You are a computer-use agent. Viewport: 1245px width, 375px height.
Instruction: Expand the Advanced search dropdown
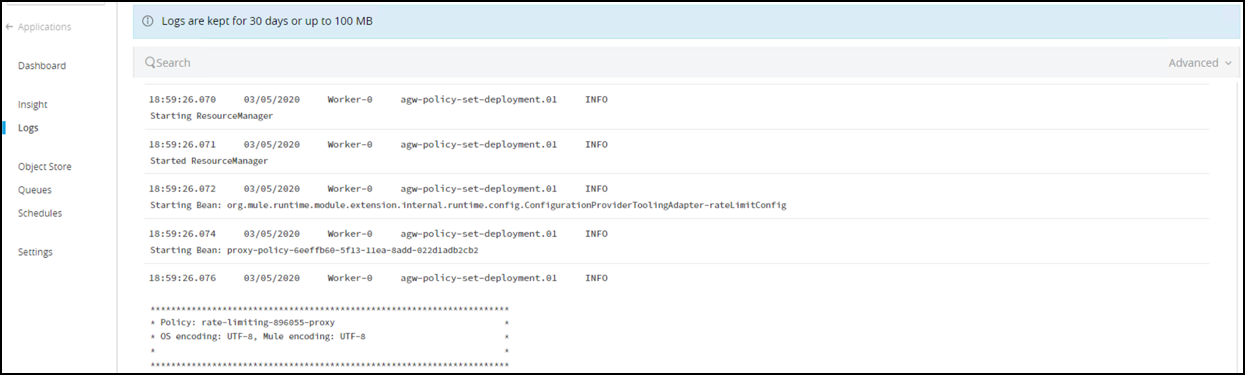point(1200,63)
